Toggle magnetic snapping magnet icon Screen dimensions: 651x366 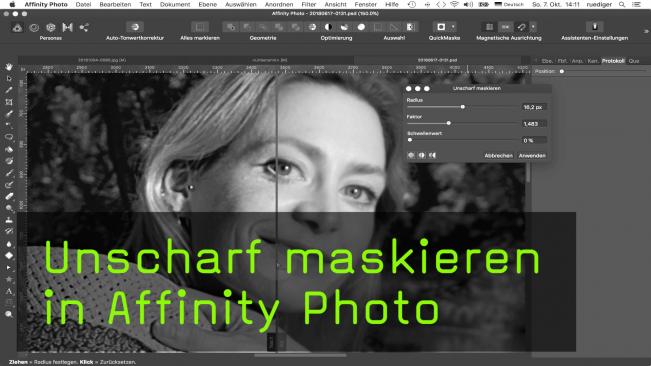[x=521, y=27]
